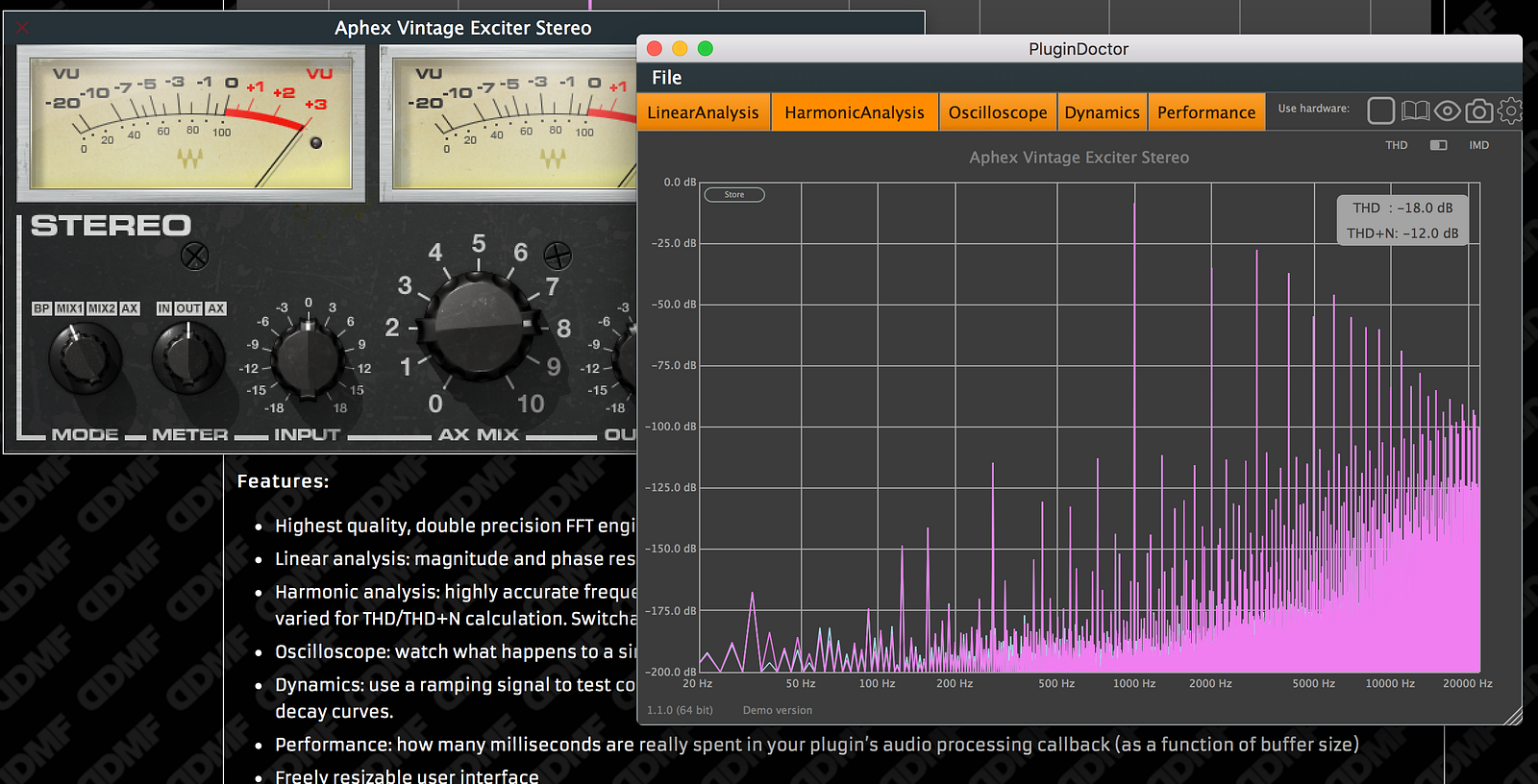Select the OUT meter label
The height and width of the screenshot is (784, 1538).
(x=188, y=308)
